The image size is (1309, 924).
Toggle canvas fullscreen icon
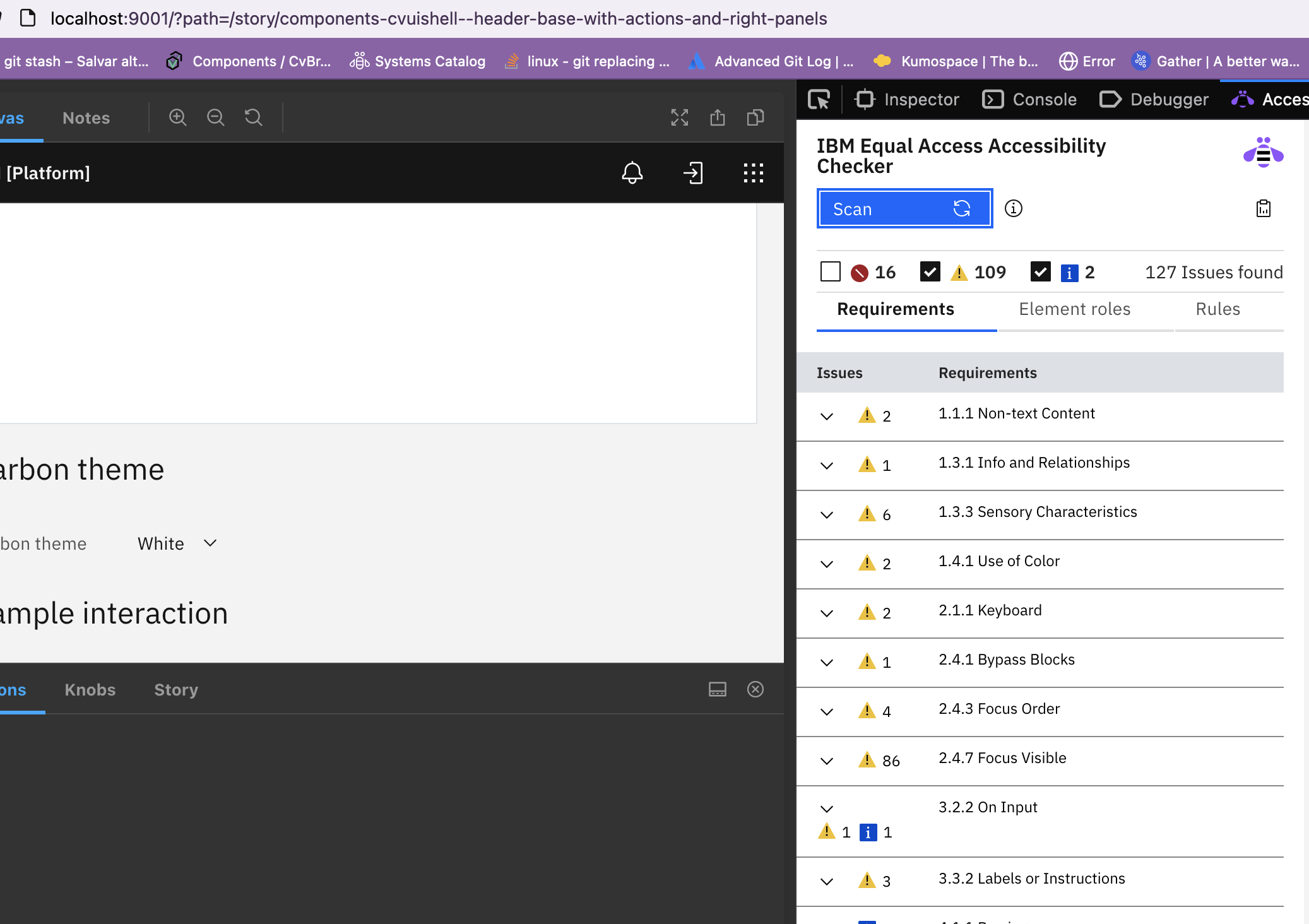coord(680,117)
